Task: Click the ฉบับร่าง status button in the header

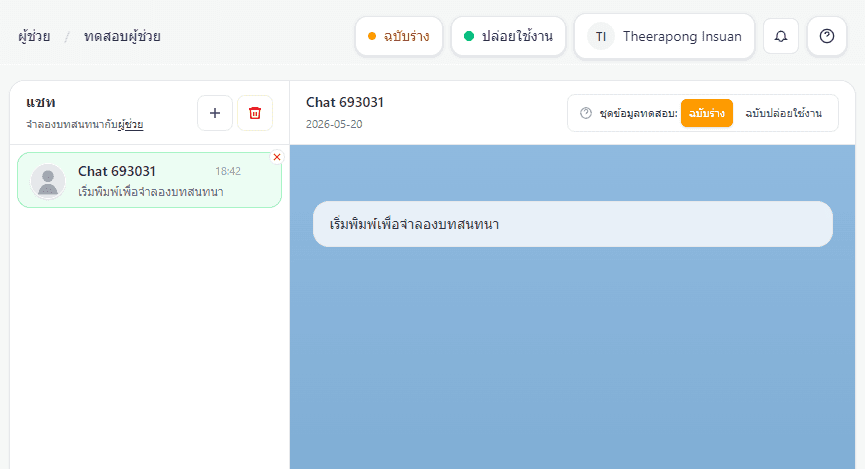Action: click(399, 36)
